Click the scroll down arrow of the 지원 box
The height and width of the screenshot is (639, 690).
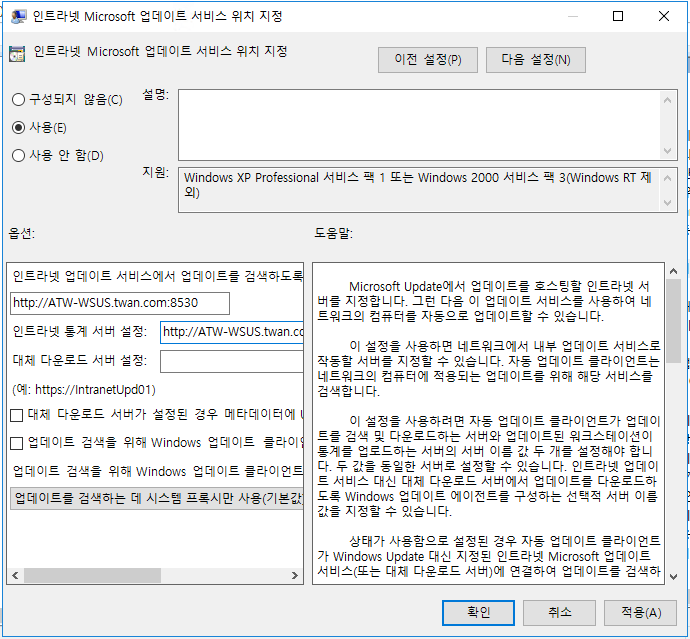tap(668, 203)
